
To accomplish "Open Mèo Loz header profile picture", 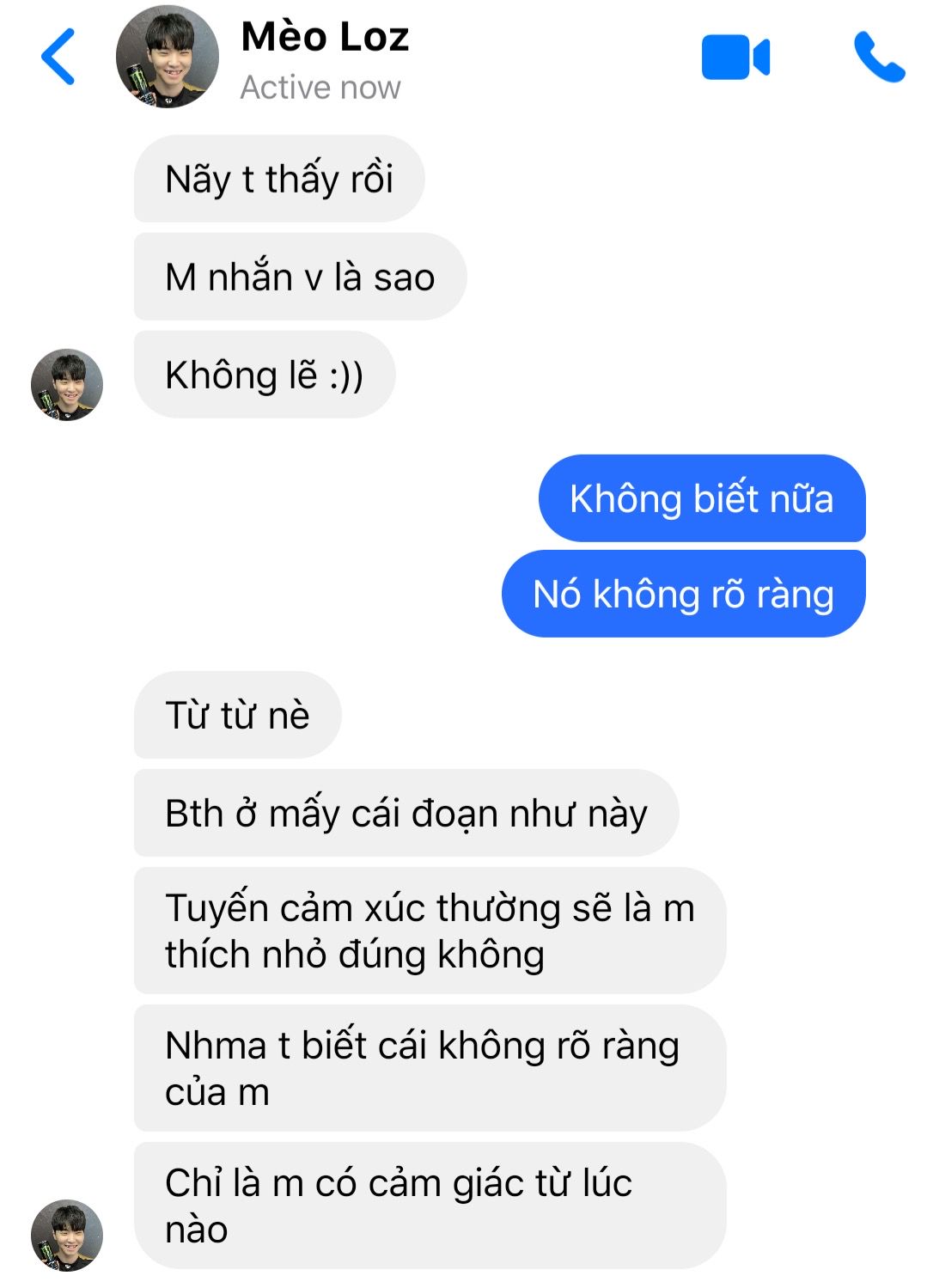I will pyautogui.click(x=168, y=57).
